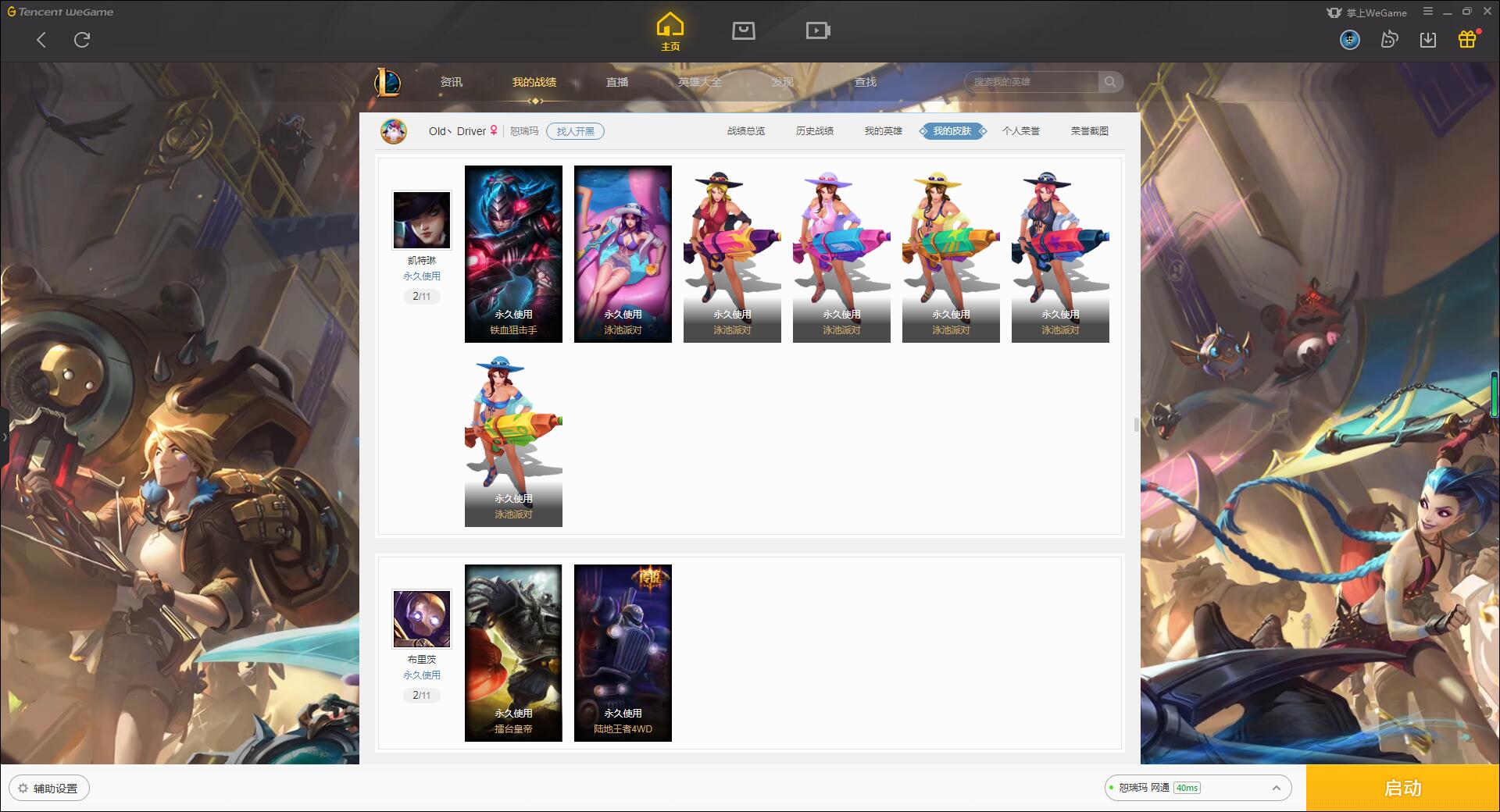Viewport: 1500px width, 812px height.
Task: Open the gift box icon with red dot
Action: (x=1467, y=38)
